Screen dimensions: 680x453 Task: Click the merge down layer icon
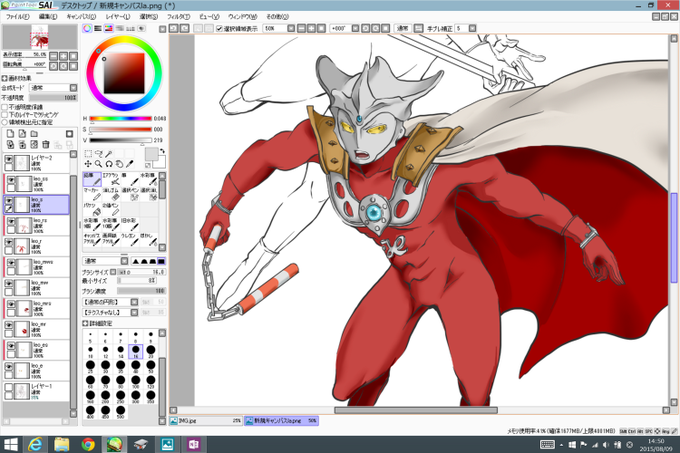click(x=22, y=144)
